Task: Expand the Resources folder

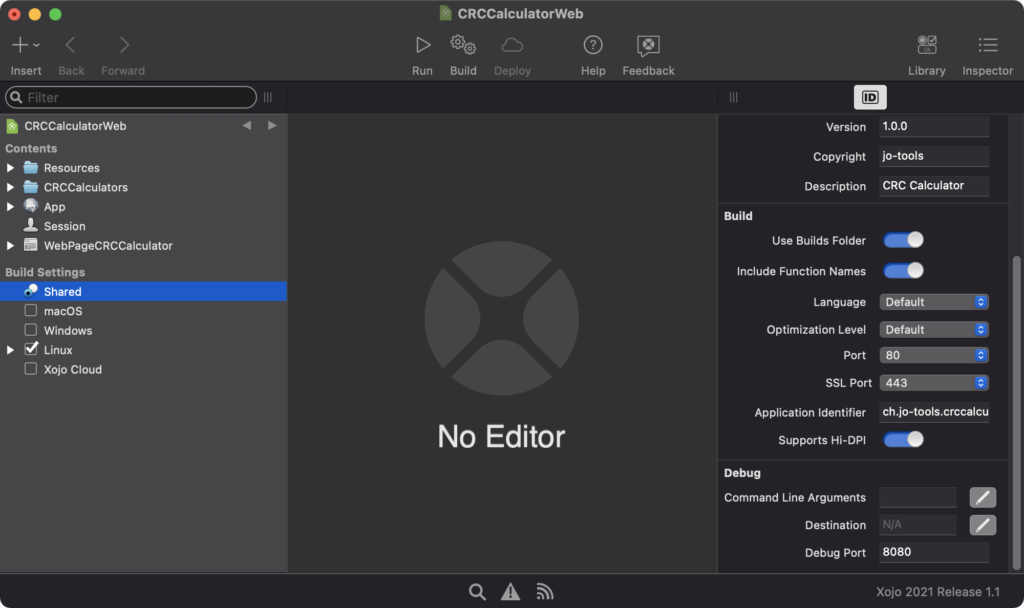Action: coord(10,168)
